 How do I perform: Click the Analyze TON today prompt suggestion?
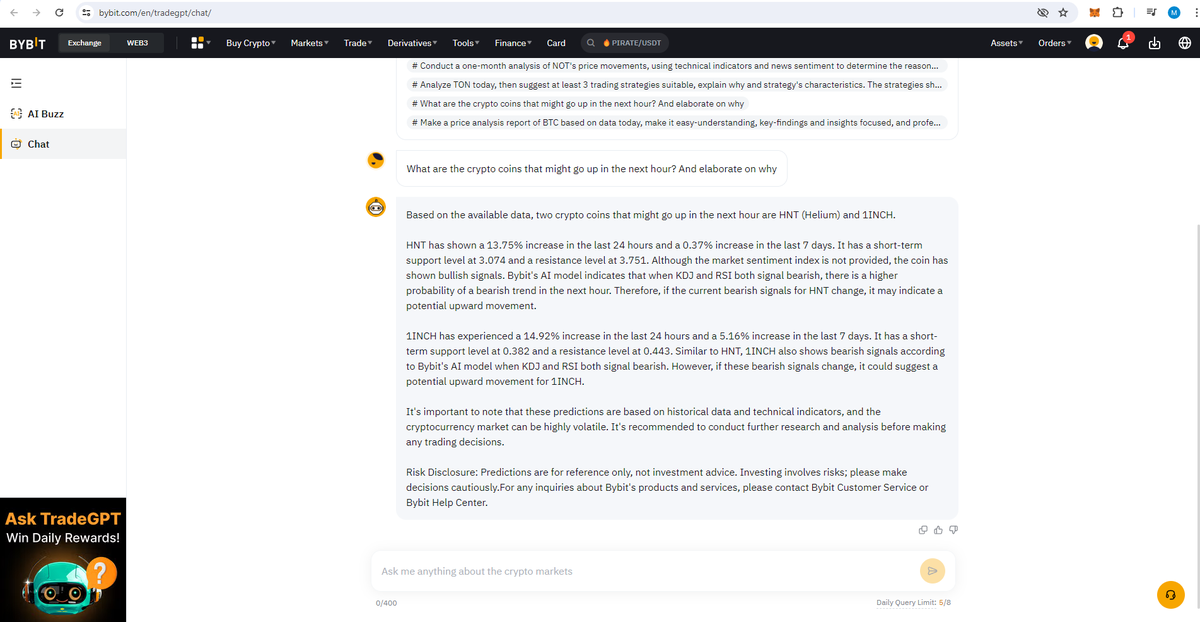pos(677,85)
